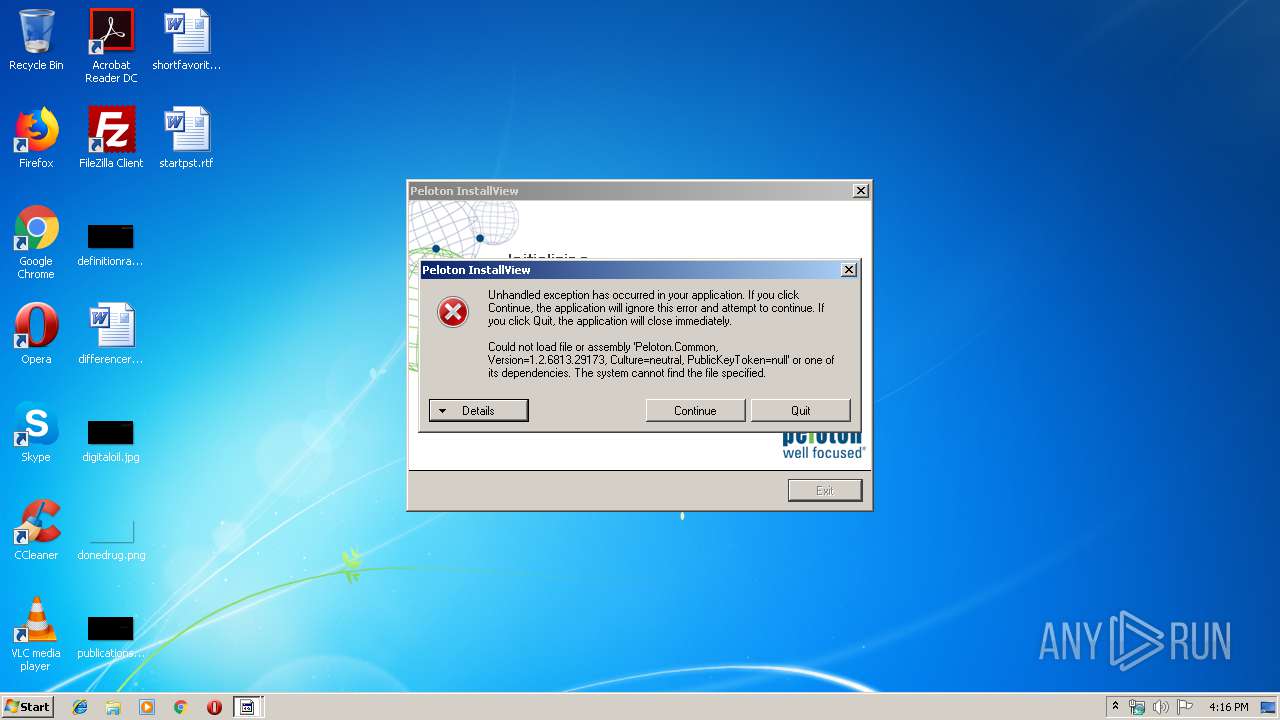Click the 'Could not load file or assembly' text
The width and height of the screenshot is (1280, 720).
[x=661, y=360]
